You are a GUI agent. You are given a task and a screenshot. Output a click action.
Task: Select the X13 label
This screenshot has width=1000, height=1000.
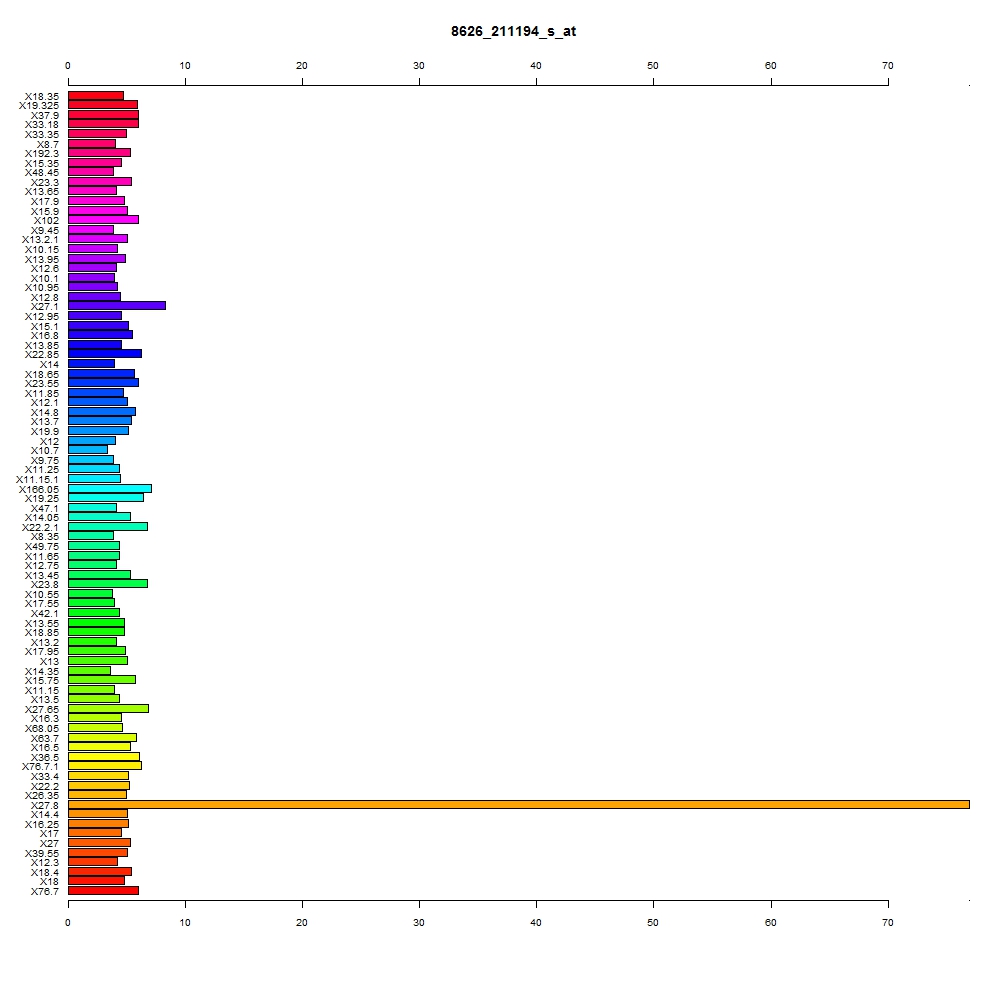pos(50,661)
